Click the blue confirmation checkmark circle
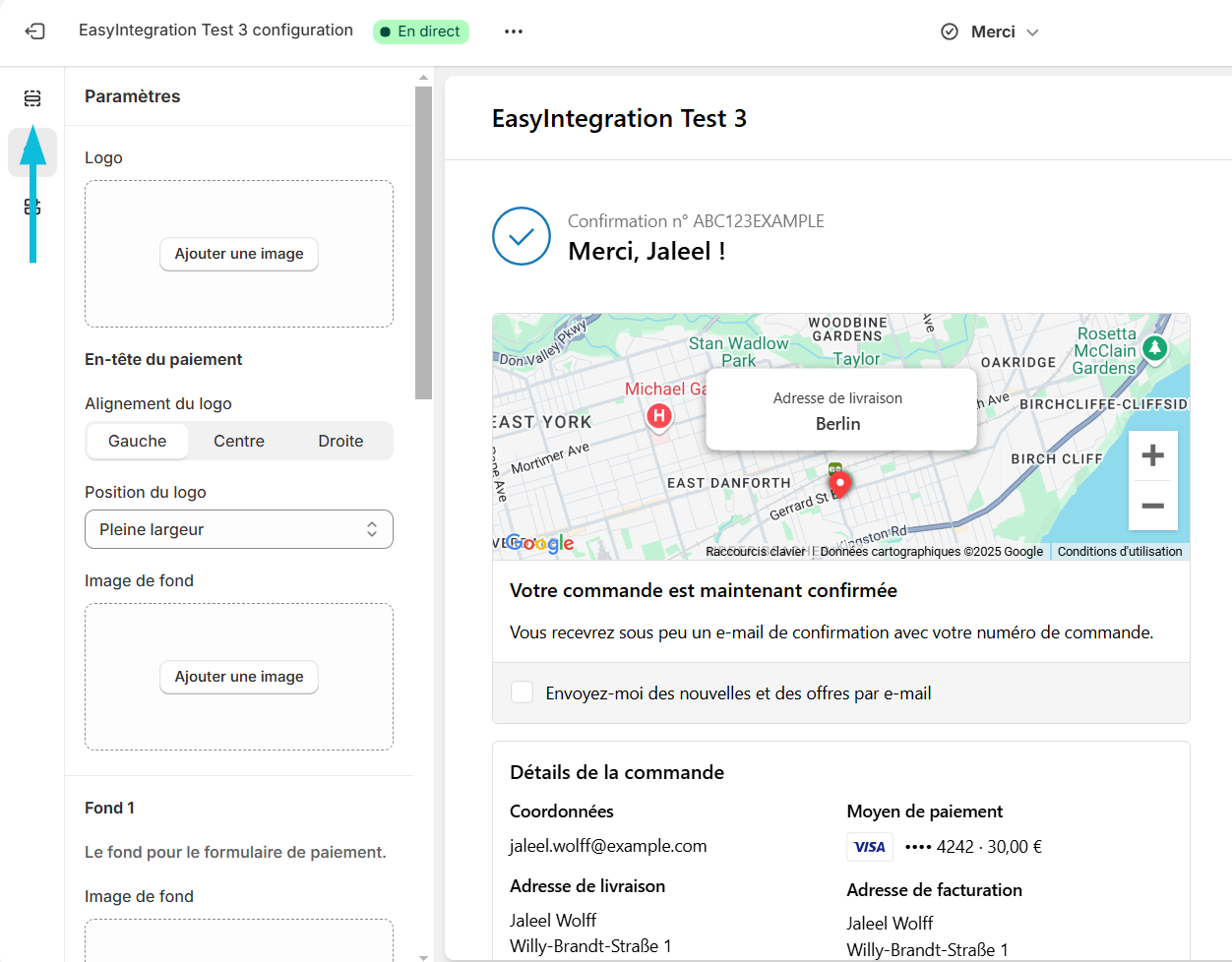1232x962 pixels. point(522,236)
